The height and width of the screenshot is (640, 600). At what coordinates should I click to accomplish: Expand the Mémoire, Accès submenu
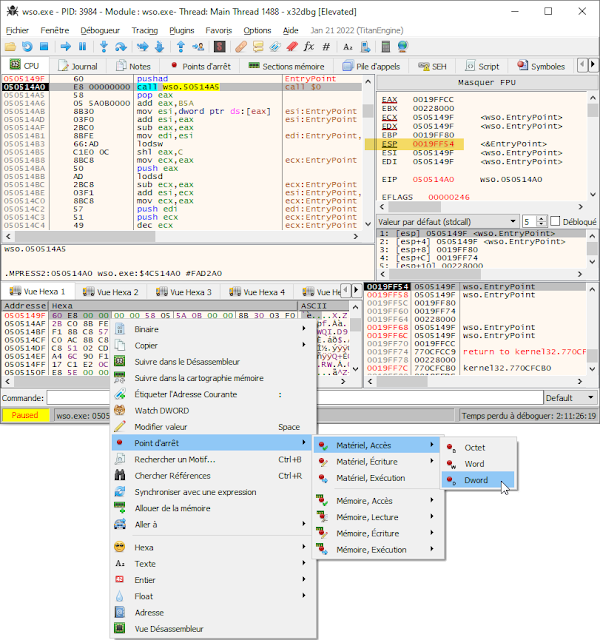click(378, 501)
